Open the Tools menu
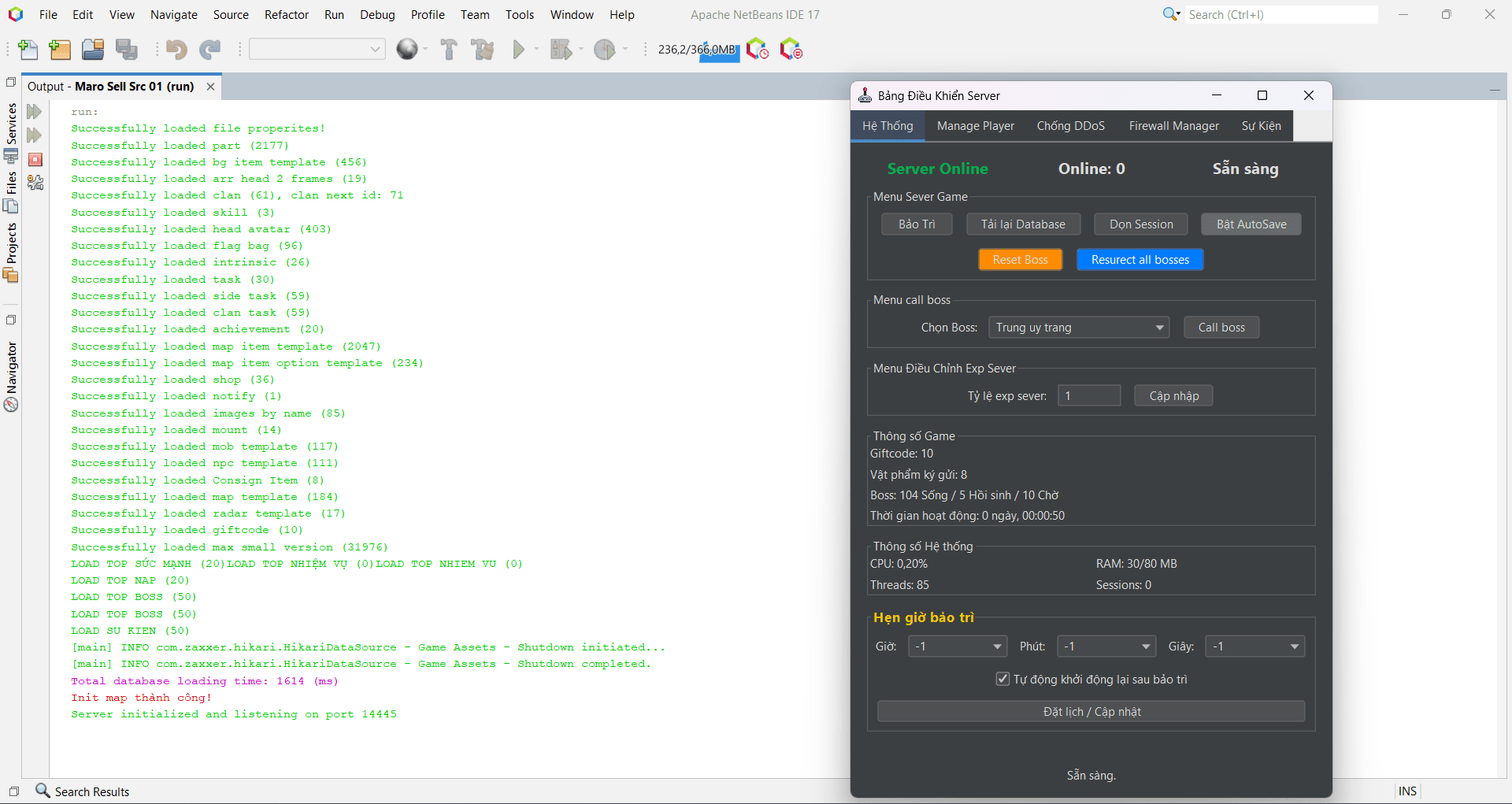Image resolution: width=1512 pixels, height=804 pixels. coord(520,15)
